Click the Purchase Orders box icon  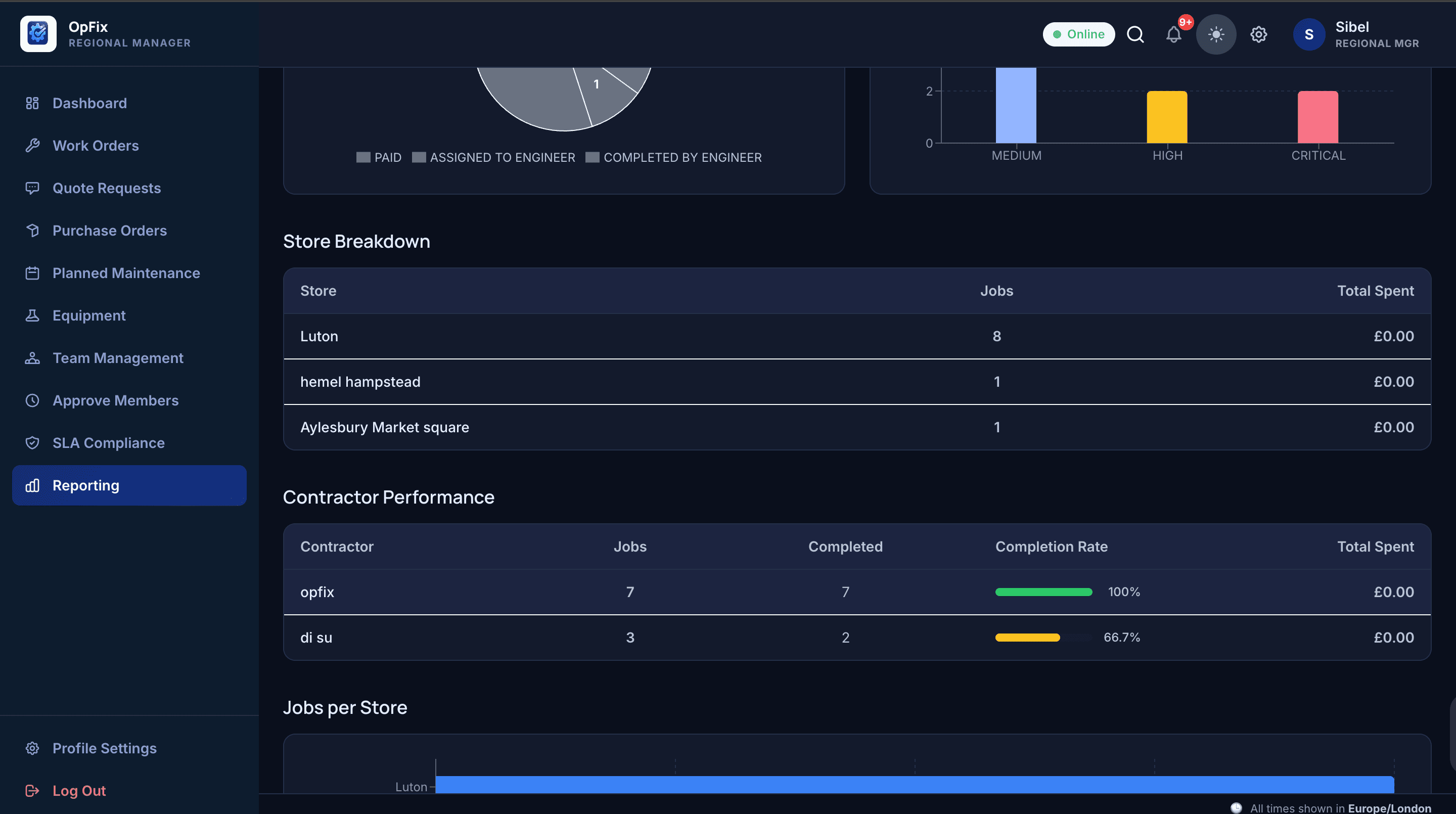(32, 231)
